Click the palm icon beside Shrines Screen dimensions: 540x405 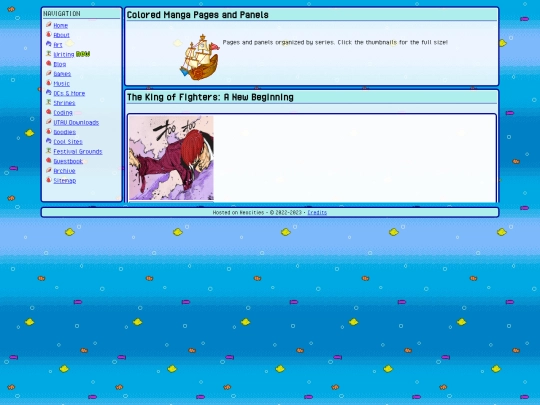tap(49, 102)
